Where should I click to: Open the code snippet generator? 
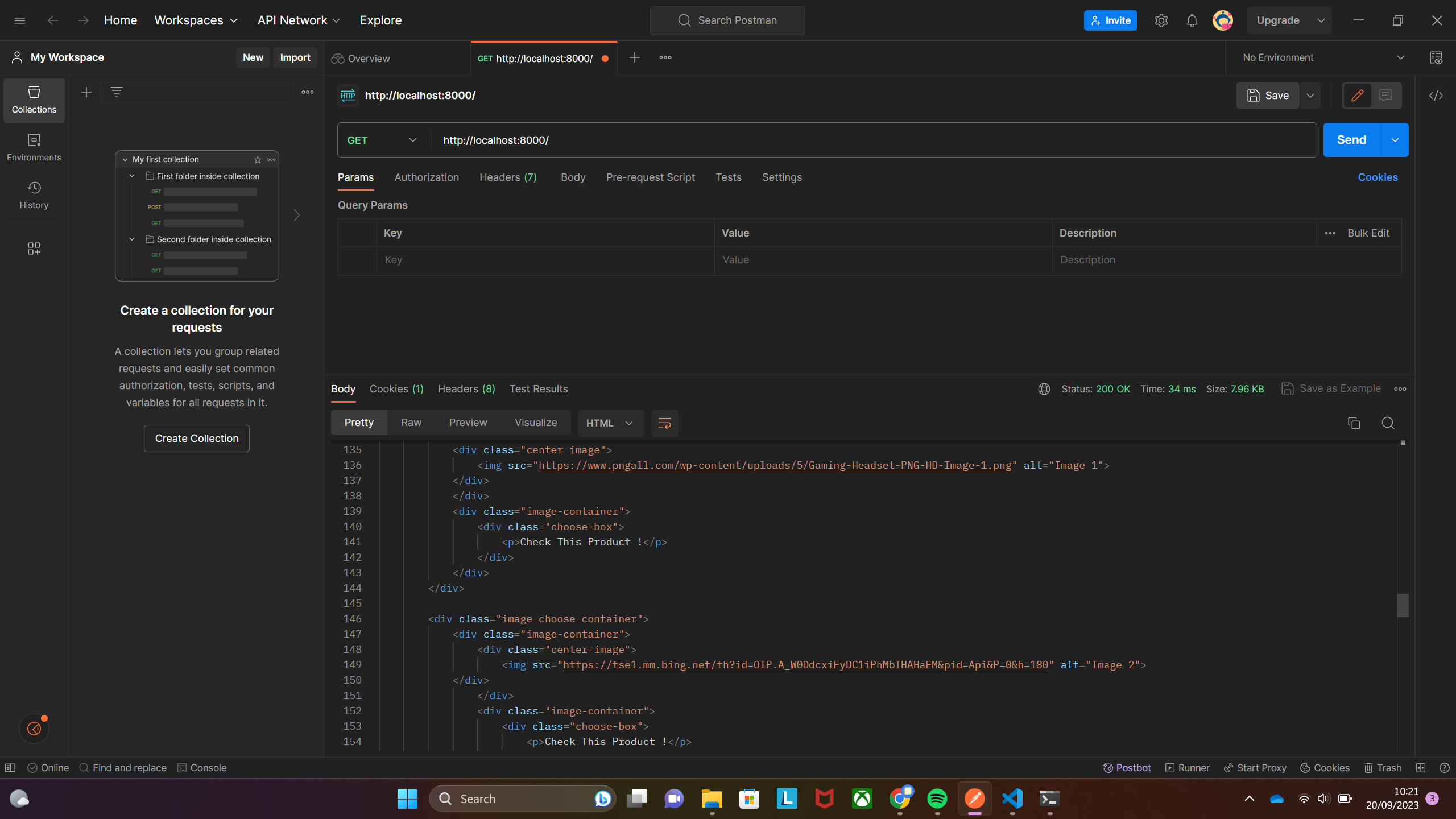[1437, 96]
